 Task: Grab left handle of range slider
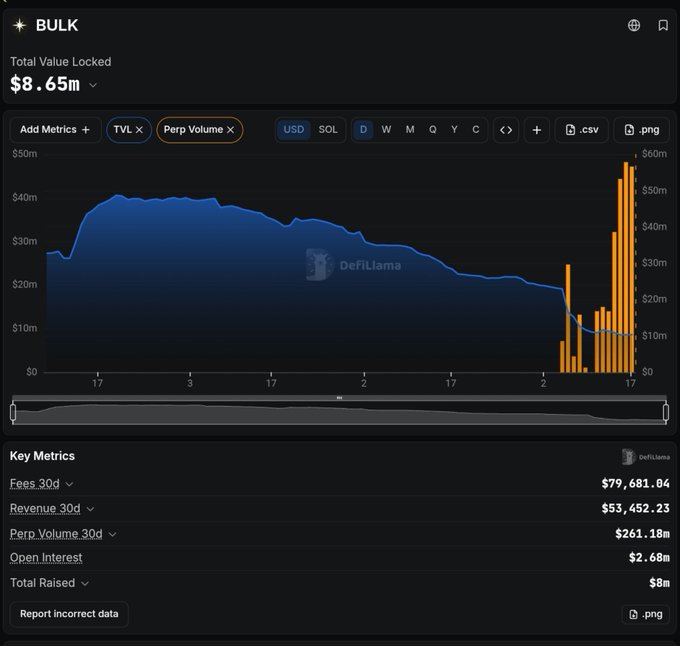point(13,412)
